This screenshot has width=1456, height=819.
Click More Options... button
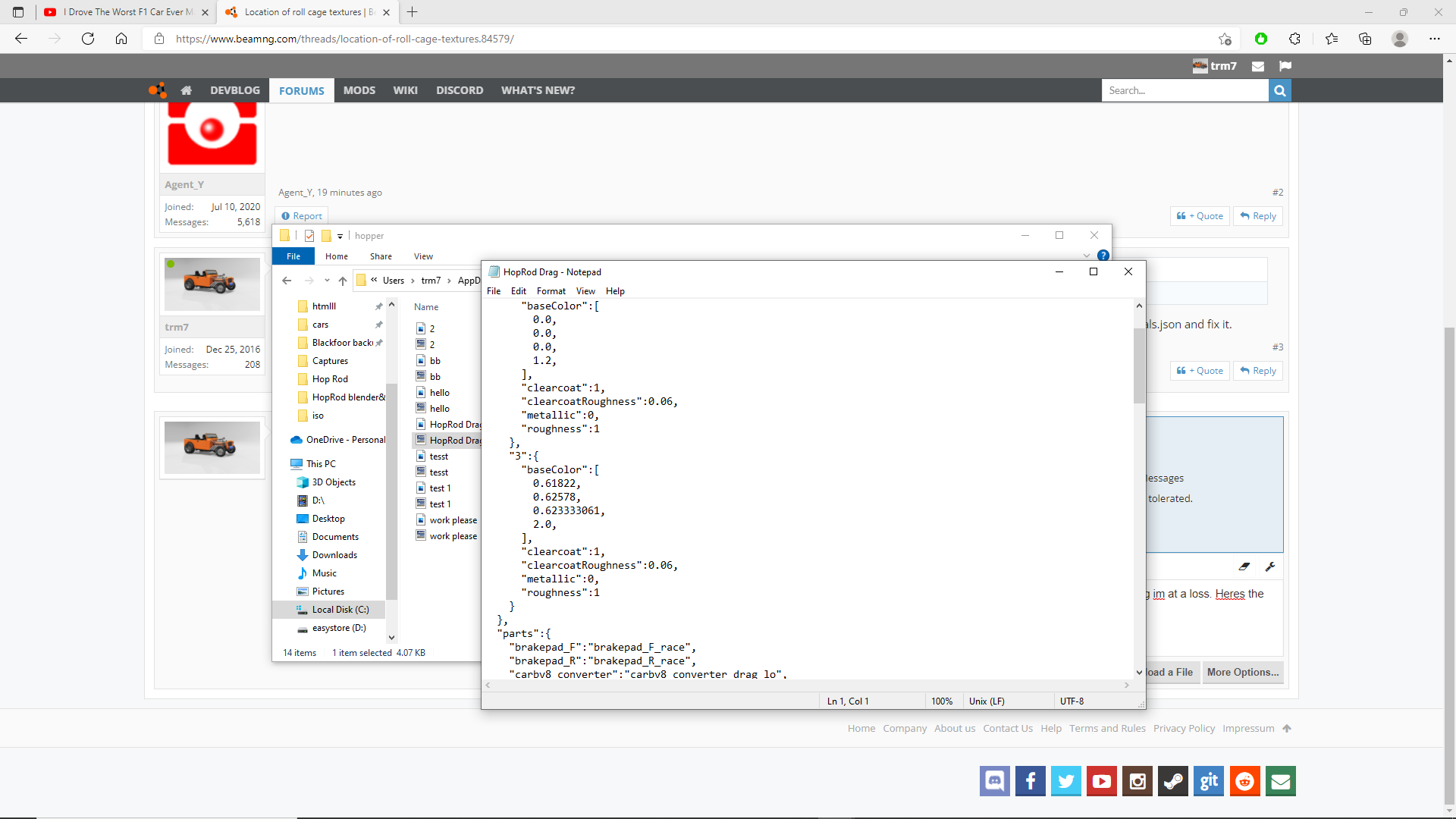1243,673
